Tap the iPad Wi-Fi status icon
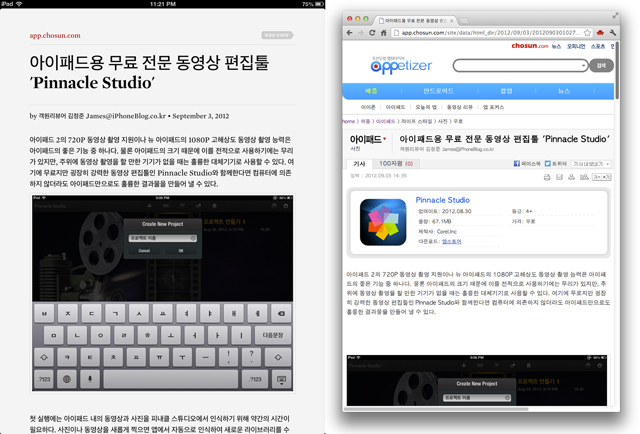Screen dimensions: 640x434 pos(19,4)
